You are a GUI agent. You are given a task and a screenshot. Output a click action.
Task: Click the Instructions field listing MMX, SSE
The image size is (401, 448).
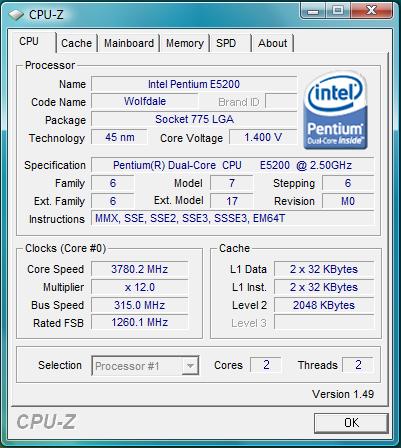(x=232, y=219)
